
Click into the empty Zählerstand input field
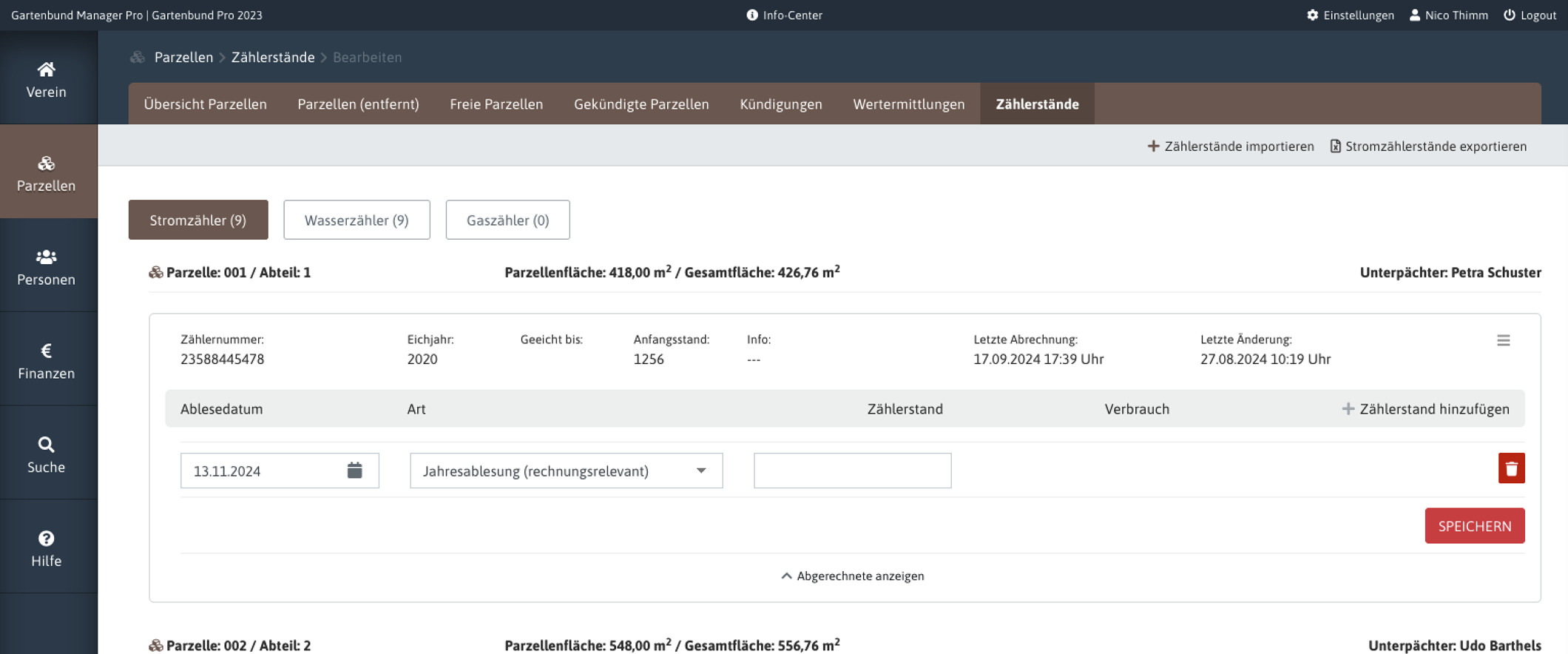[852, 471]
